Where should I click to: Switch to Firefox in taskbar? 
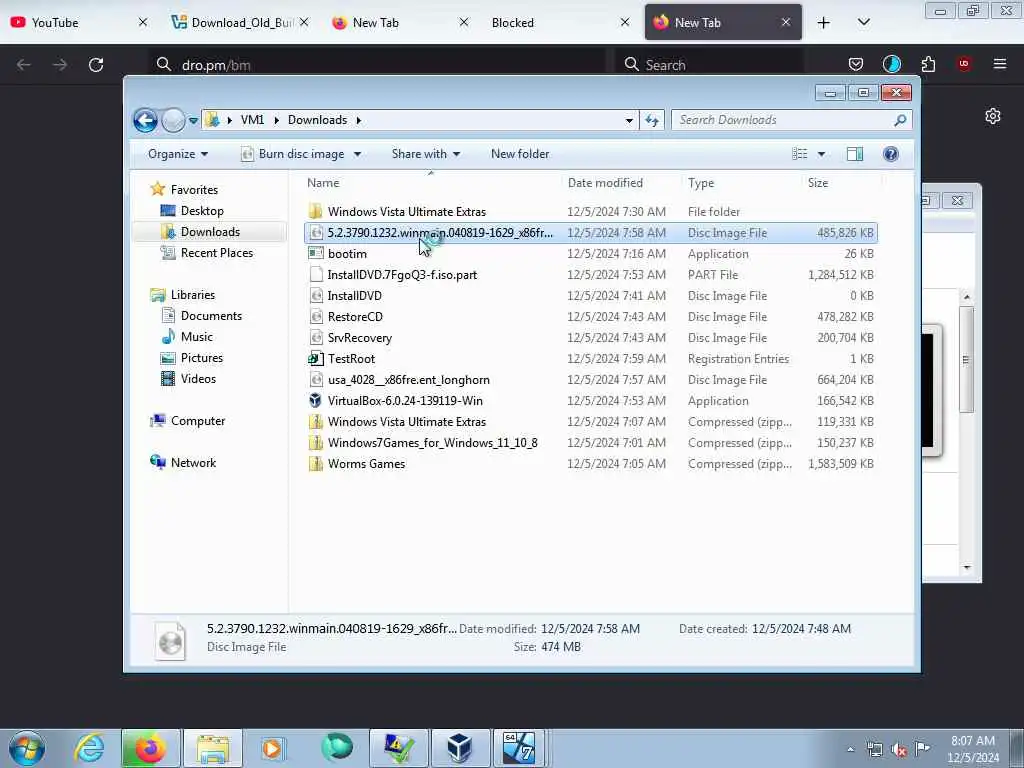(150, 748)
